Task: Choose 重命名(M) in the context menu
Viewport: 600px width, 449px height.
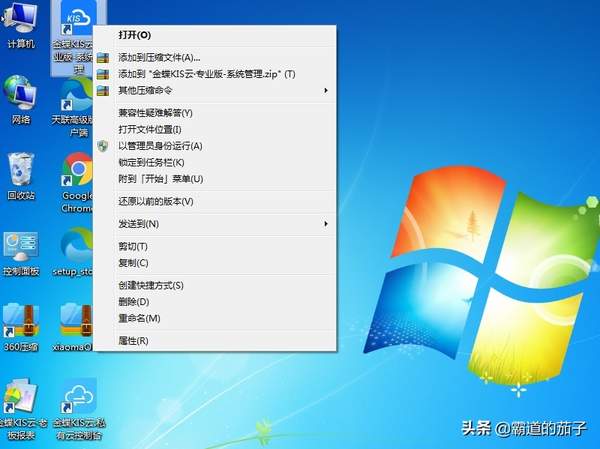Action: click(215, 318)
